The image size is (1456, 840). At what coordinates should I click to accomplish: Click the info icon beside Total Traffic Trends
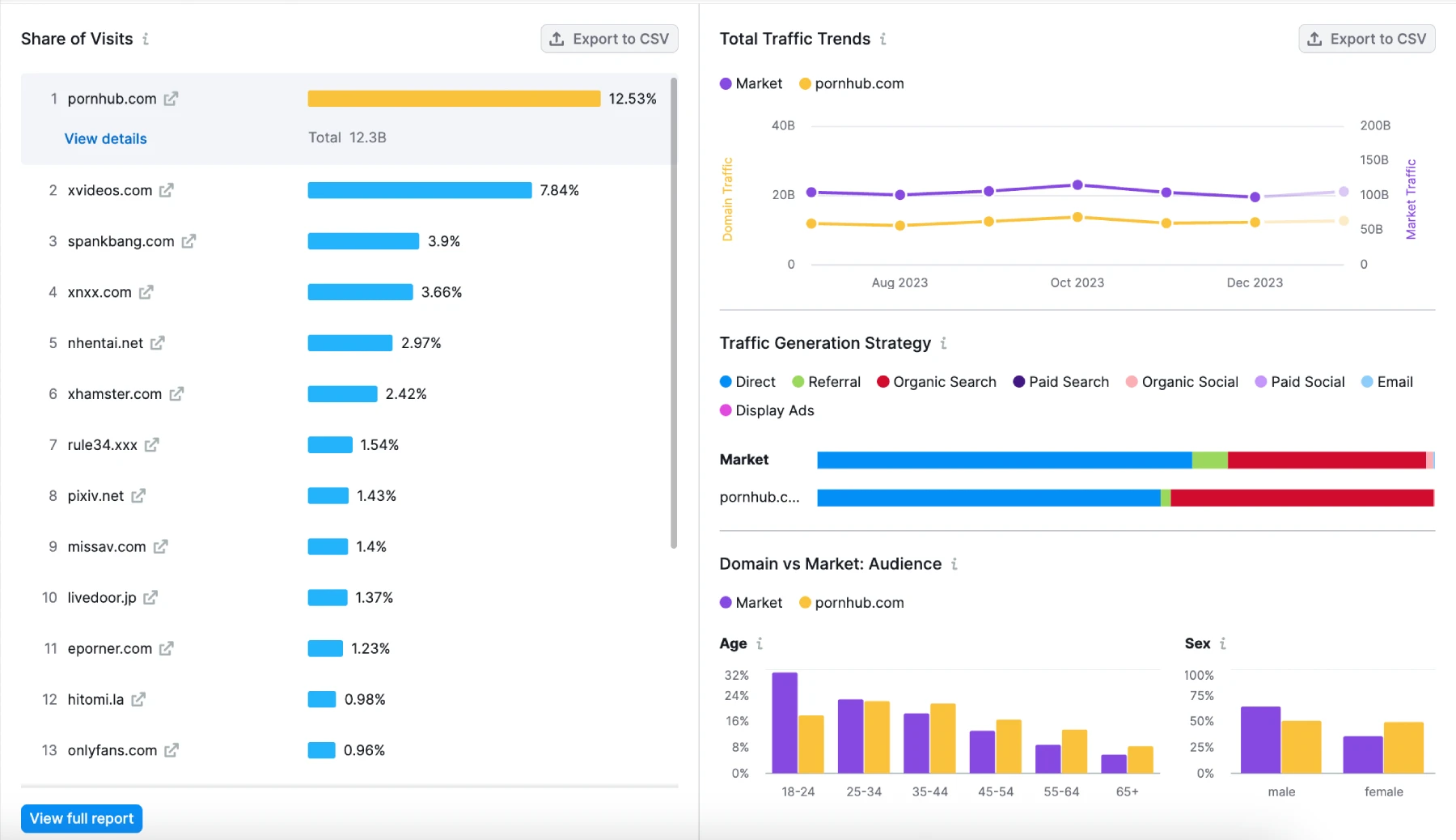click(x=884, y=39)
